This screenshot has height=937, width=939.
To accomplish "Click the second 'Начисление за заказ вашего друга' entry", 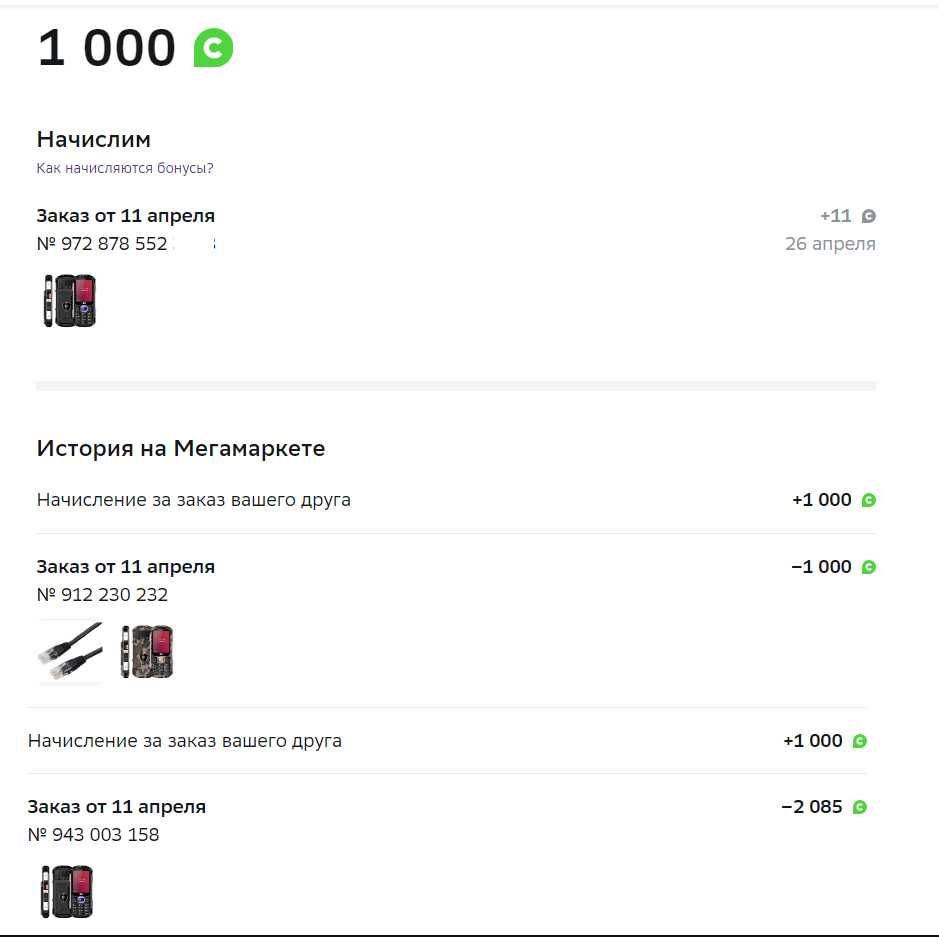I will [x=184, y=741].
